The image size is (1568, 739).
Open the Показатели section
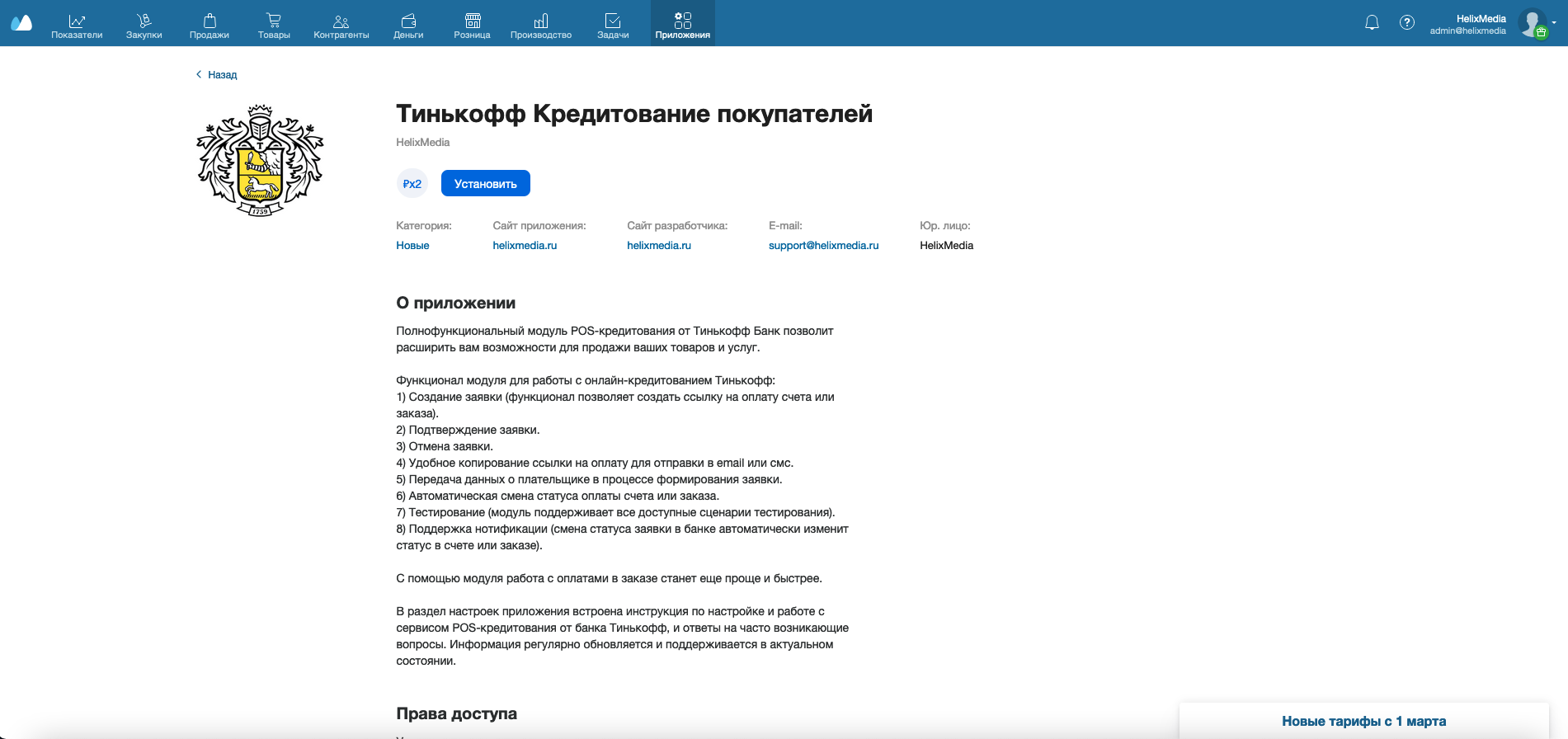77,26
